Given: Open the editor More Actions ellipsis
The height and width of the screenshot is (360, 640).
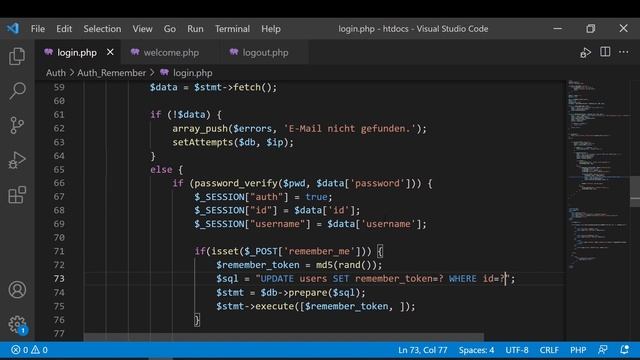Looking at the screenshot, I should pos(624,52).
